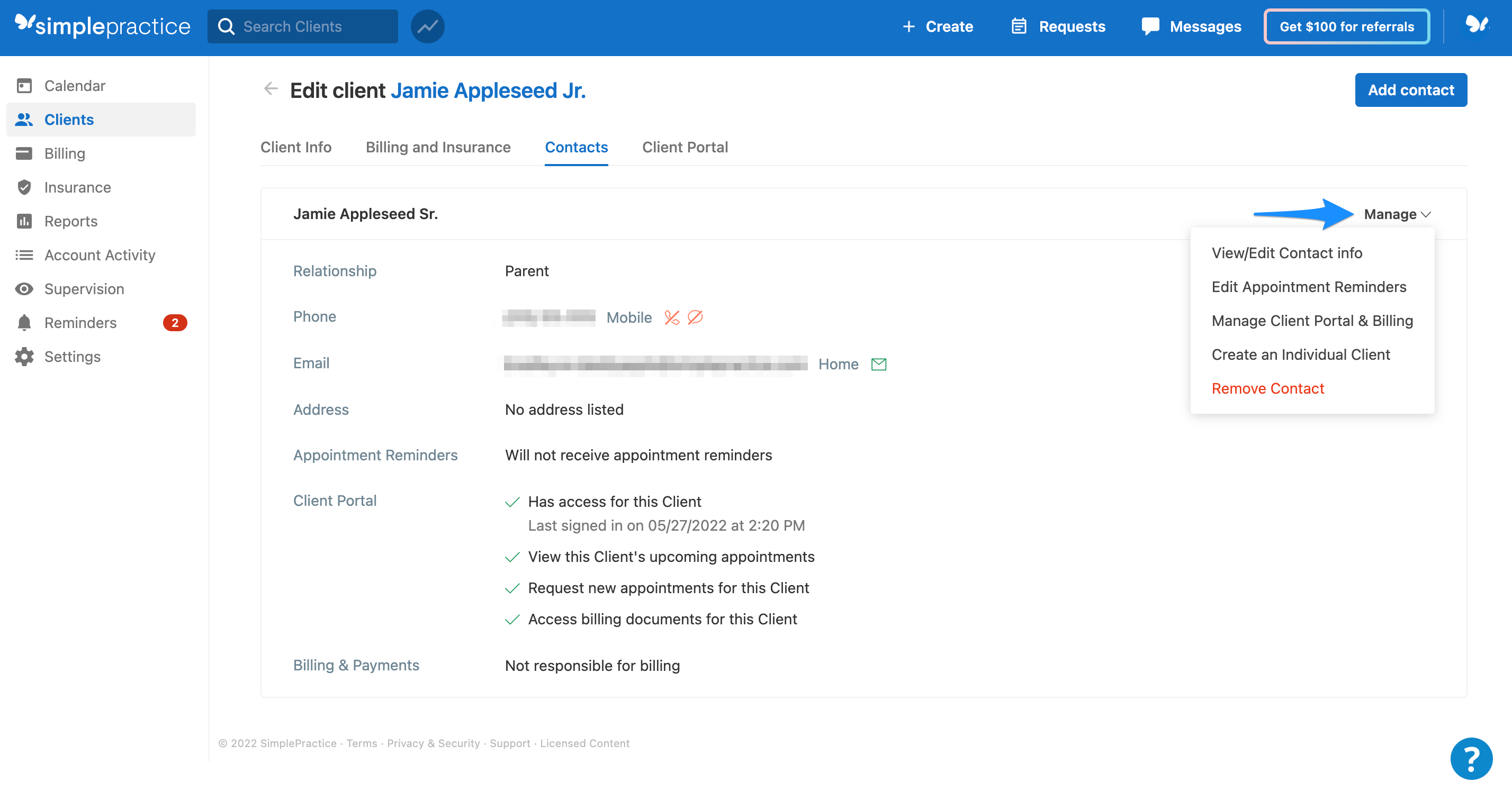The height and width of the screenshot is (800, 1512).
Task: Select the Contacts tab
Action: coord(576,147)
